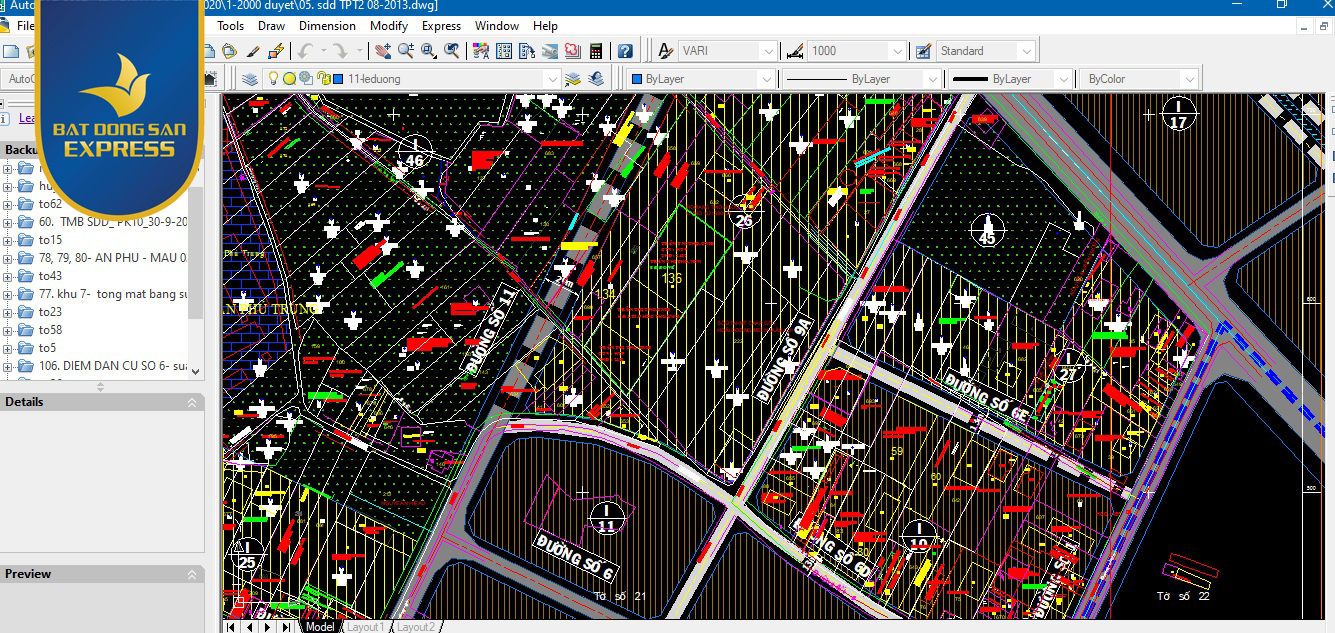Open the QuickCalc calculator tool
The height and width of the screenshot is (633, 1335).
(x=596, y=51)
